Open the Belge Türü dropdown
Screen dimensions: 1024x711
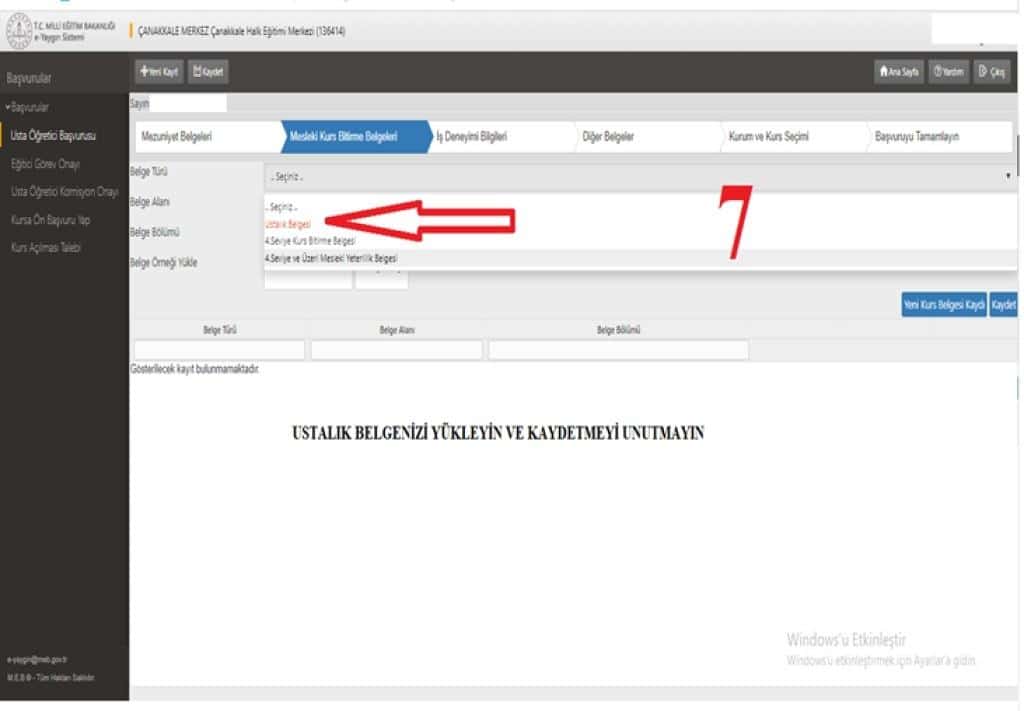point(638,175)
